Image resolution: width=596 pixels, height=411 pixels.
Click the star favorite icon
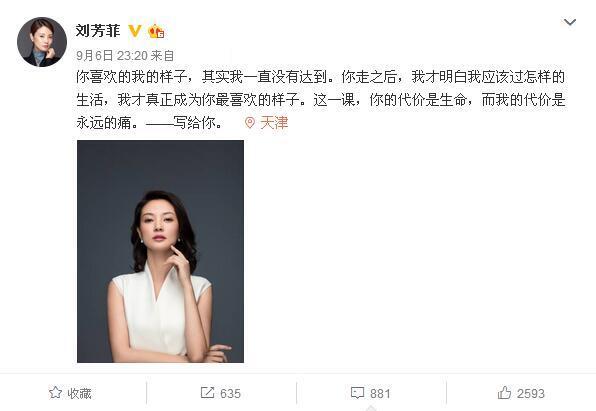[x=55, y=393]
